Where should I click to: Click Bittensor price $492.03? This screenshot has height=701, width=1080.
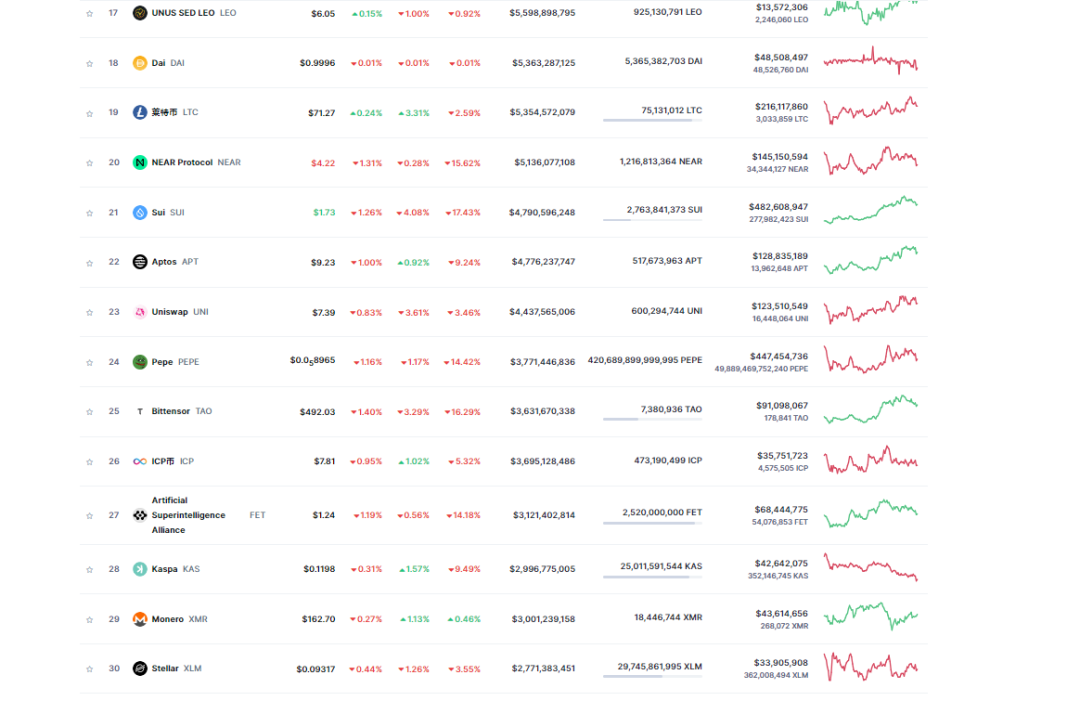318,412
